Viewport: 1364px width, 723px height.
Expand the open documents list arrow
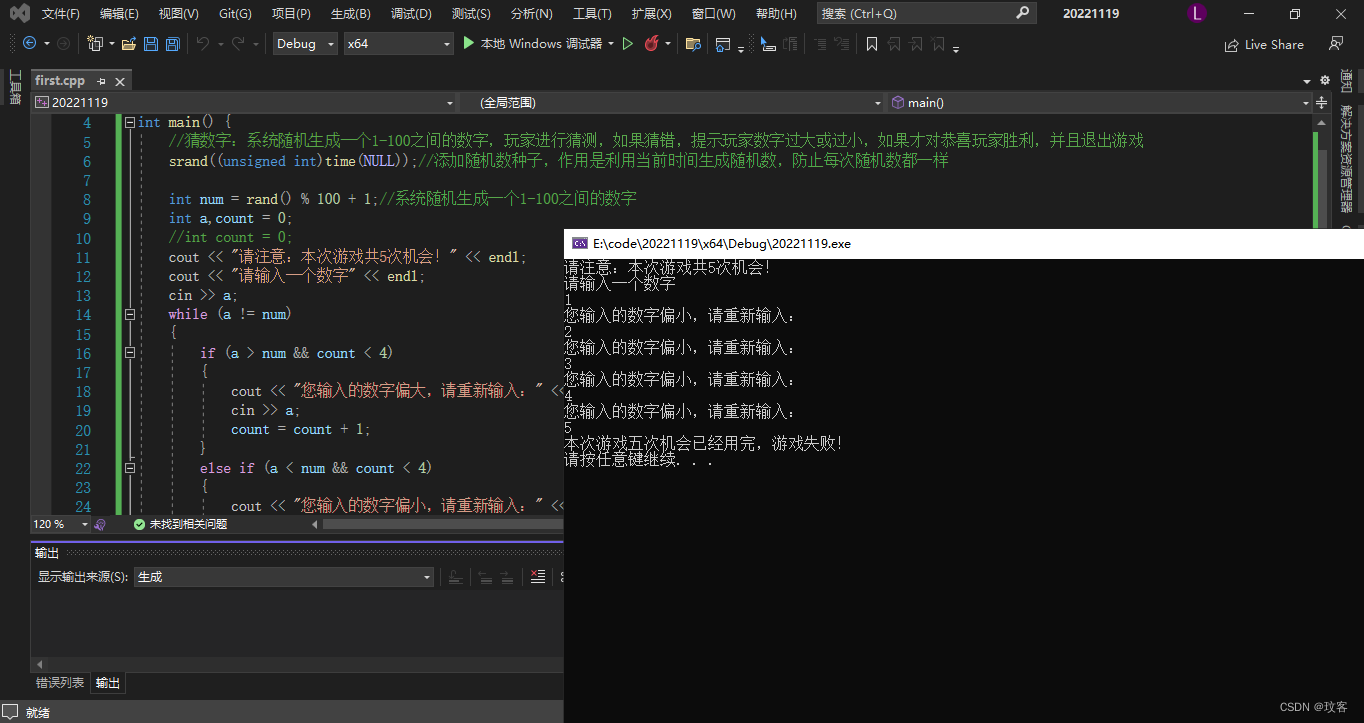click(x=1307, y=81)
